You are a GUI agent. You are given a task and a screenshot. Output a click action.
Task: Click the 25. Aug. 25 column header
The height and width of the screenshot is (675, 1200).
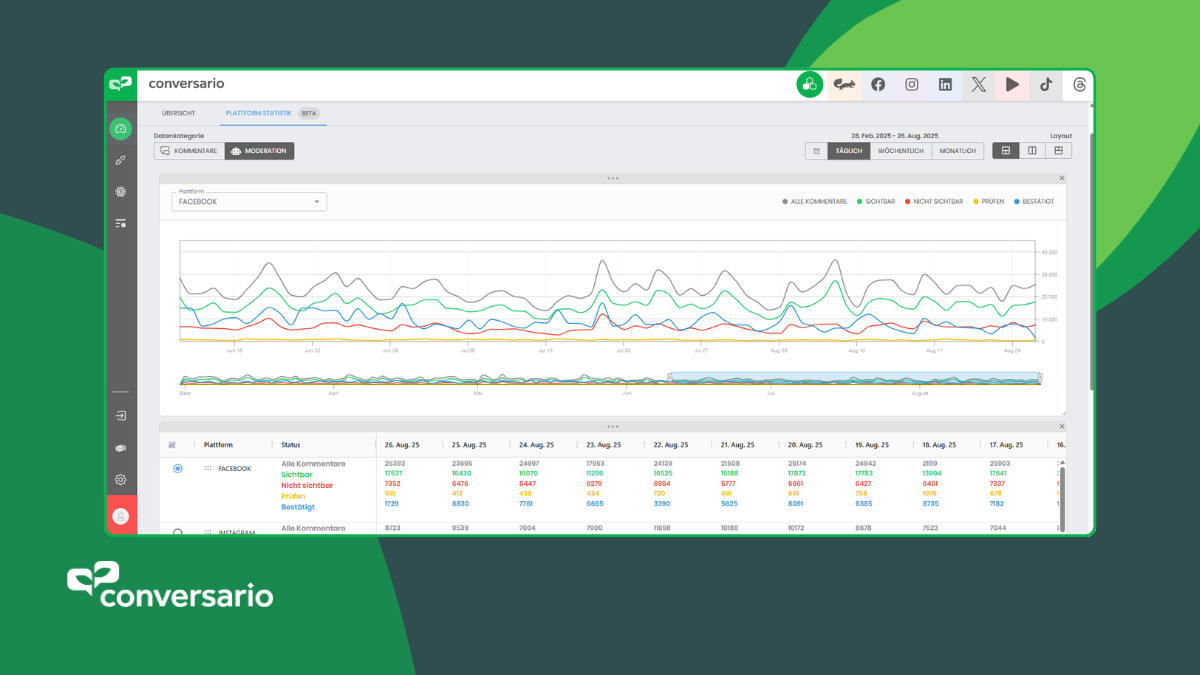pyautogui.click(x=469, y=445)
